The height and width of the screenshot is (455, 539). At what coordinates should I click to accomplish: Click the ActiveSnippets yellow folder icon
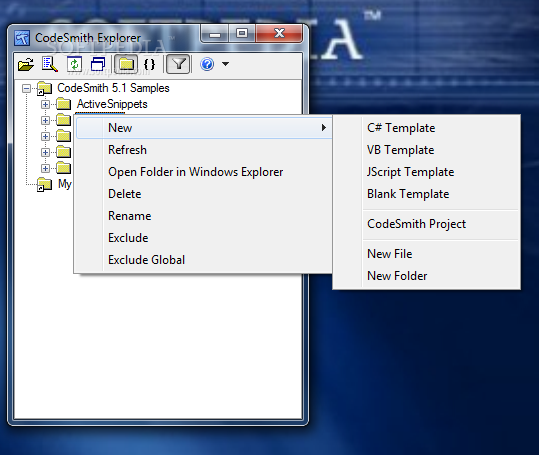tap(64, 104)
